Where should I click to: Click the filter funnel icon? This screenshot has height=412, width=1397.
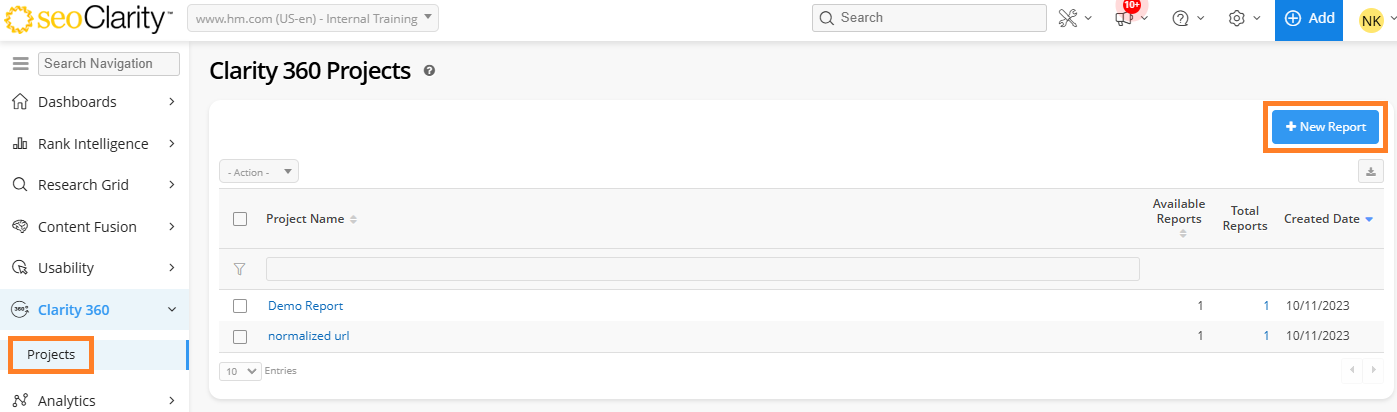pos(239,269)
